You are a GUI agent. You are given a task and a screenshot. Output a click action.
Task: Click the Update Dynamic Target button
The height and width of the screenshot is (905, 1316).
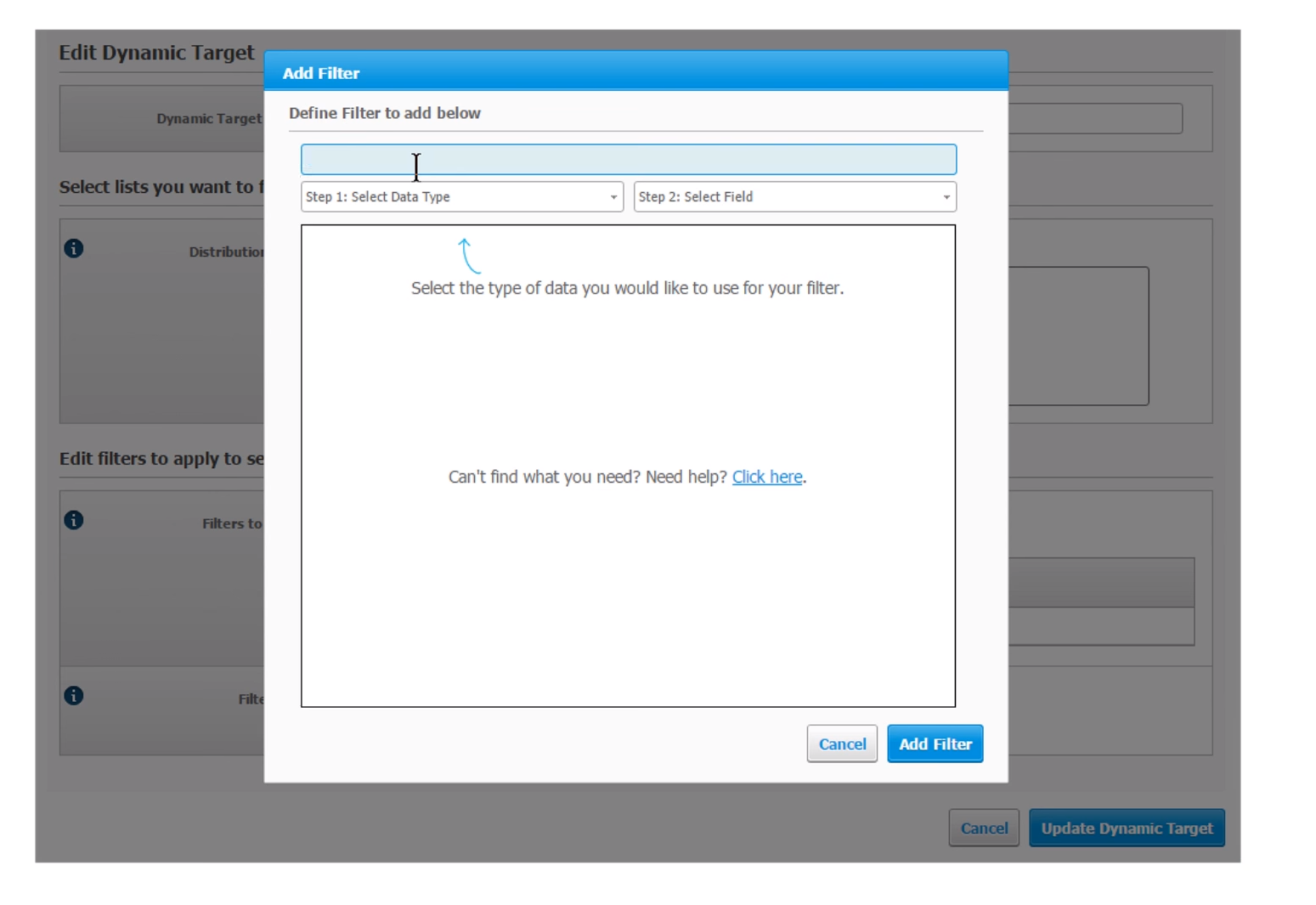[x=1127, y=828]
